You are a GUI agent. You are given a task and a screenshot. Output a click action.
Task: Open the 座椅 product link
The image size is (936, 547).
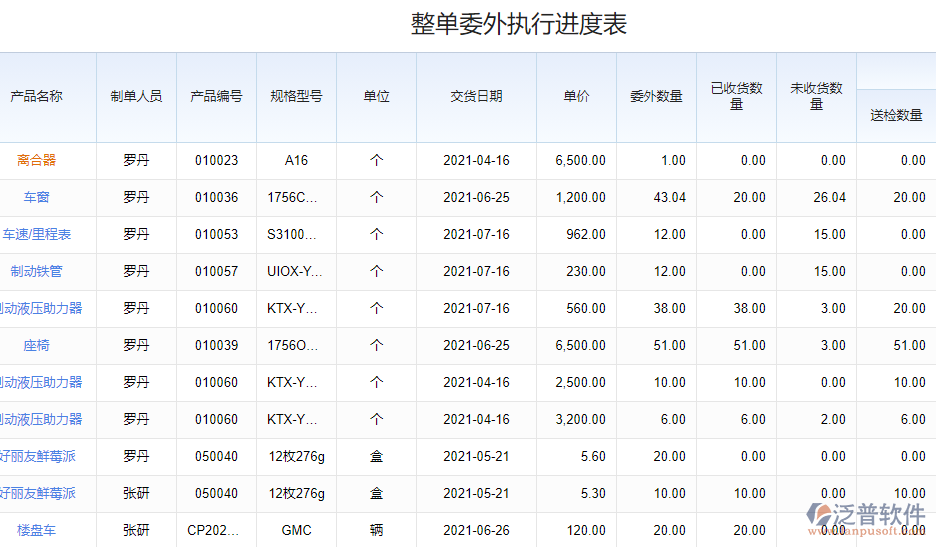click(x=36, y=345)
